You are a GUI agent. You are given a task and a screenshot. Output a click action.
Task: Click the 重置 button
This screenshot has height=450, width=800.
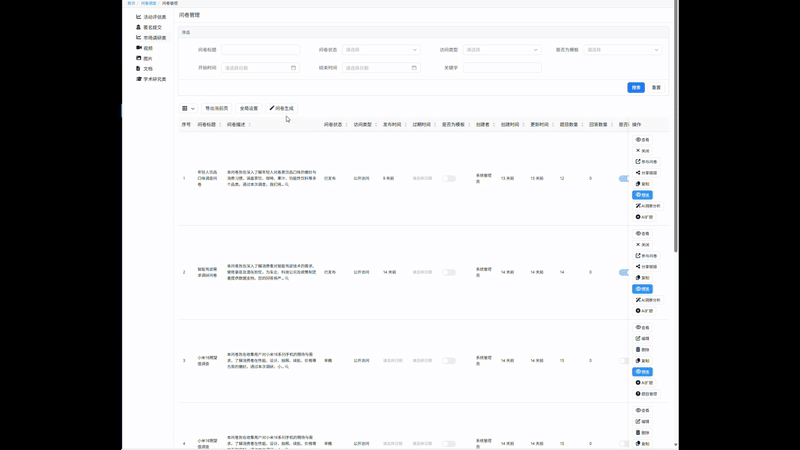tap(656, 87)
